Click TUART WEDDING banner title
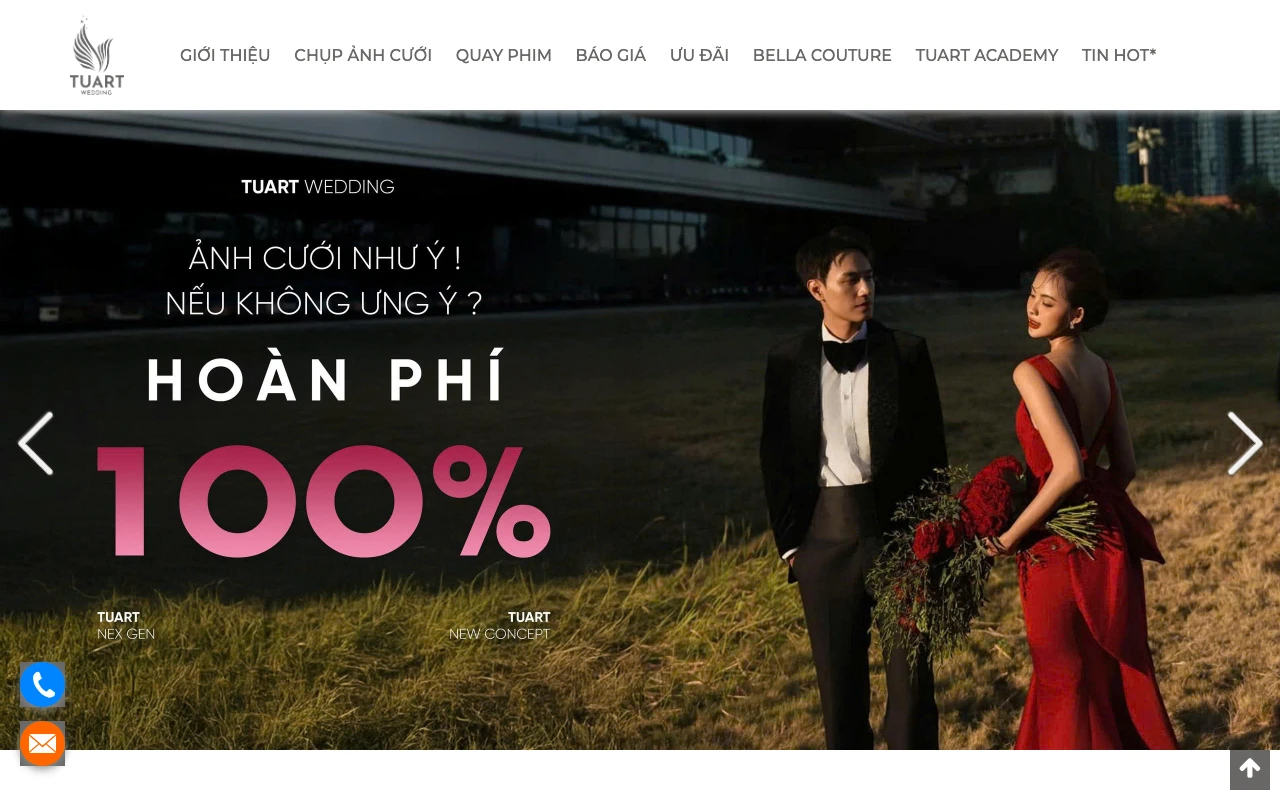1280x800 pixels. 318,187
